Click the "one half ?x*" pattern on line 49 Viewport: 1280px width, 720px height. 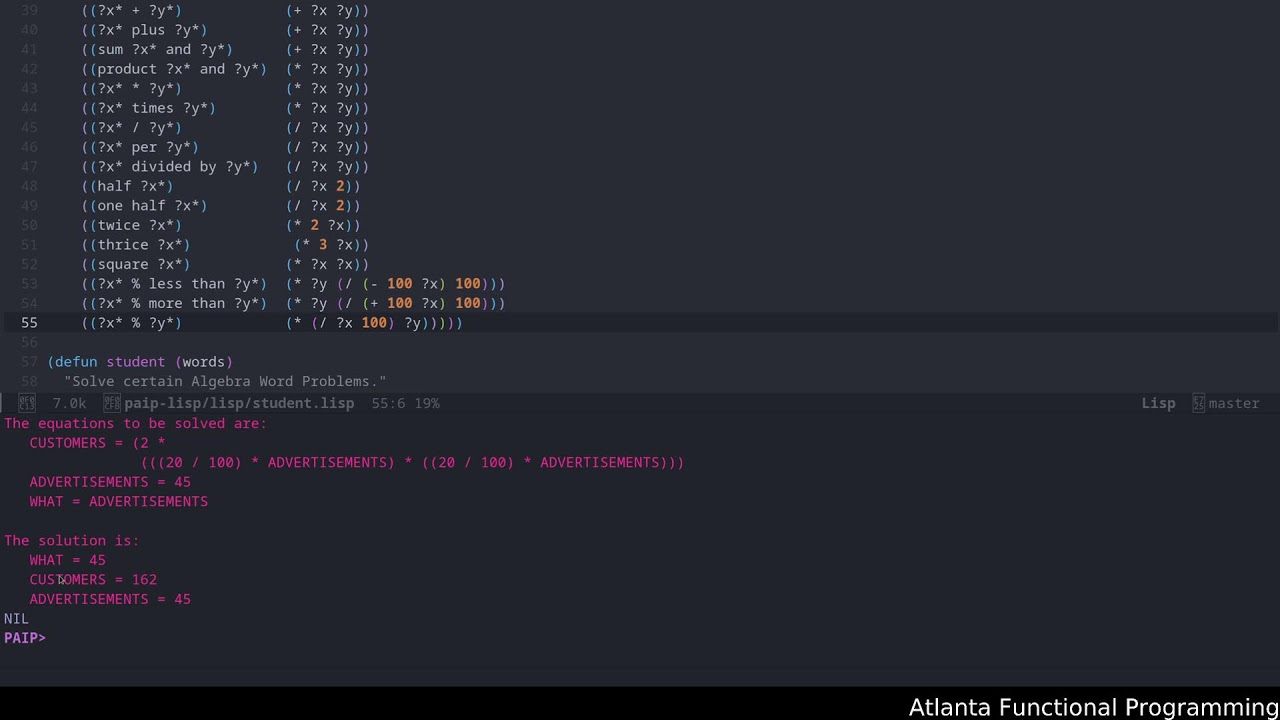click(148, 206)
